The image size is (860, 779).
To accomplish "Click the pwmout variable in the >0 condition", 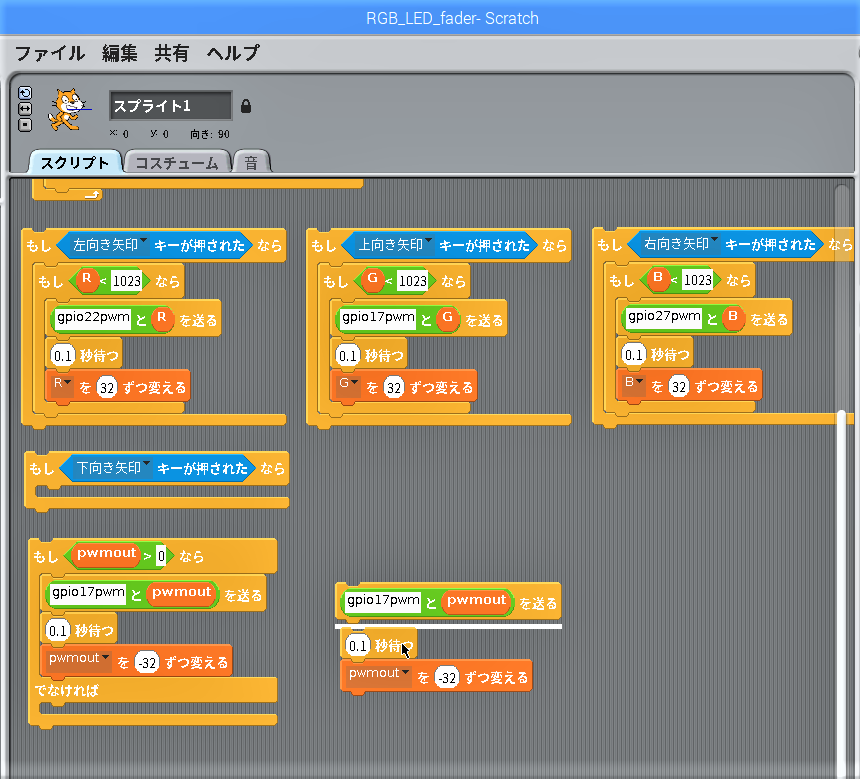I will [106, 554].
